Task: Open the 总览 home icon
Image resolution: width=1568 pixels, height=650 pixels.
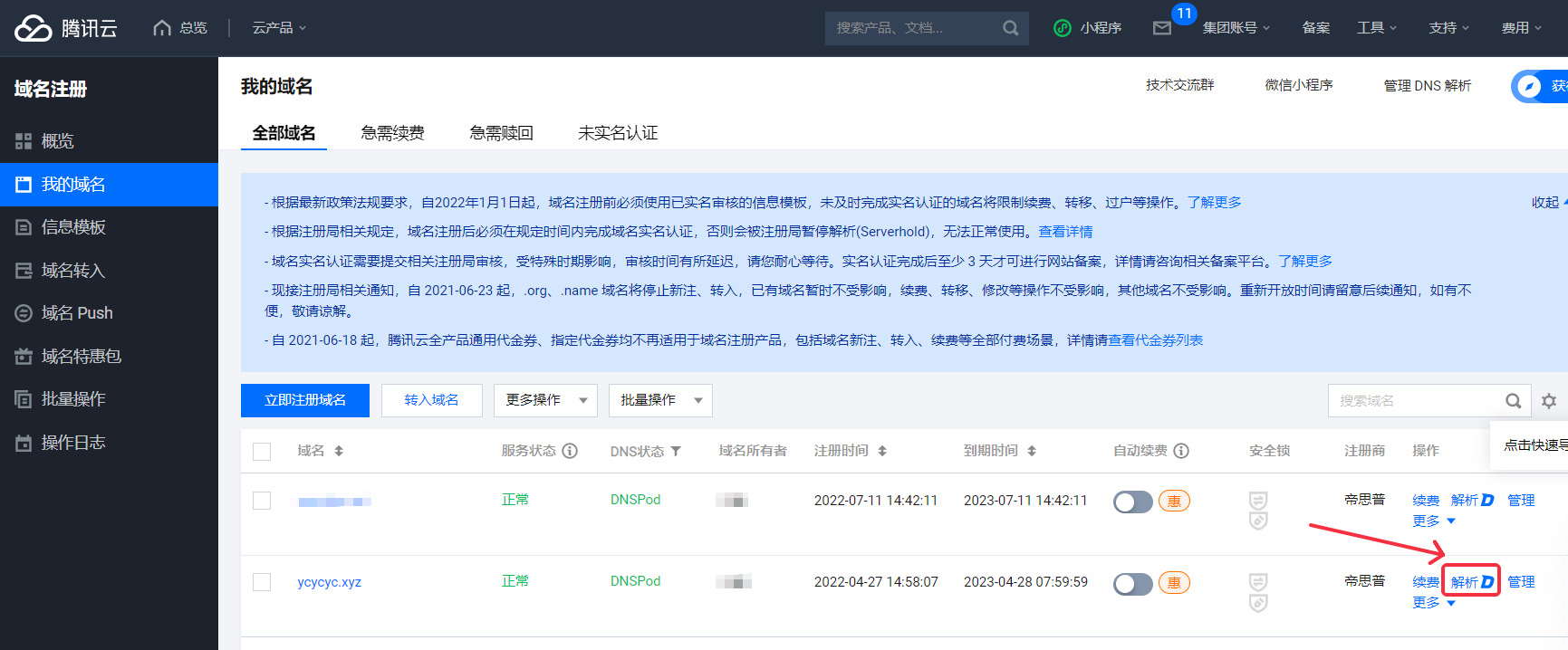Action: (x=161, y=28)
